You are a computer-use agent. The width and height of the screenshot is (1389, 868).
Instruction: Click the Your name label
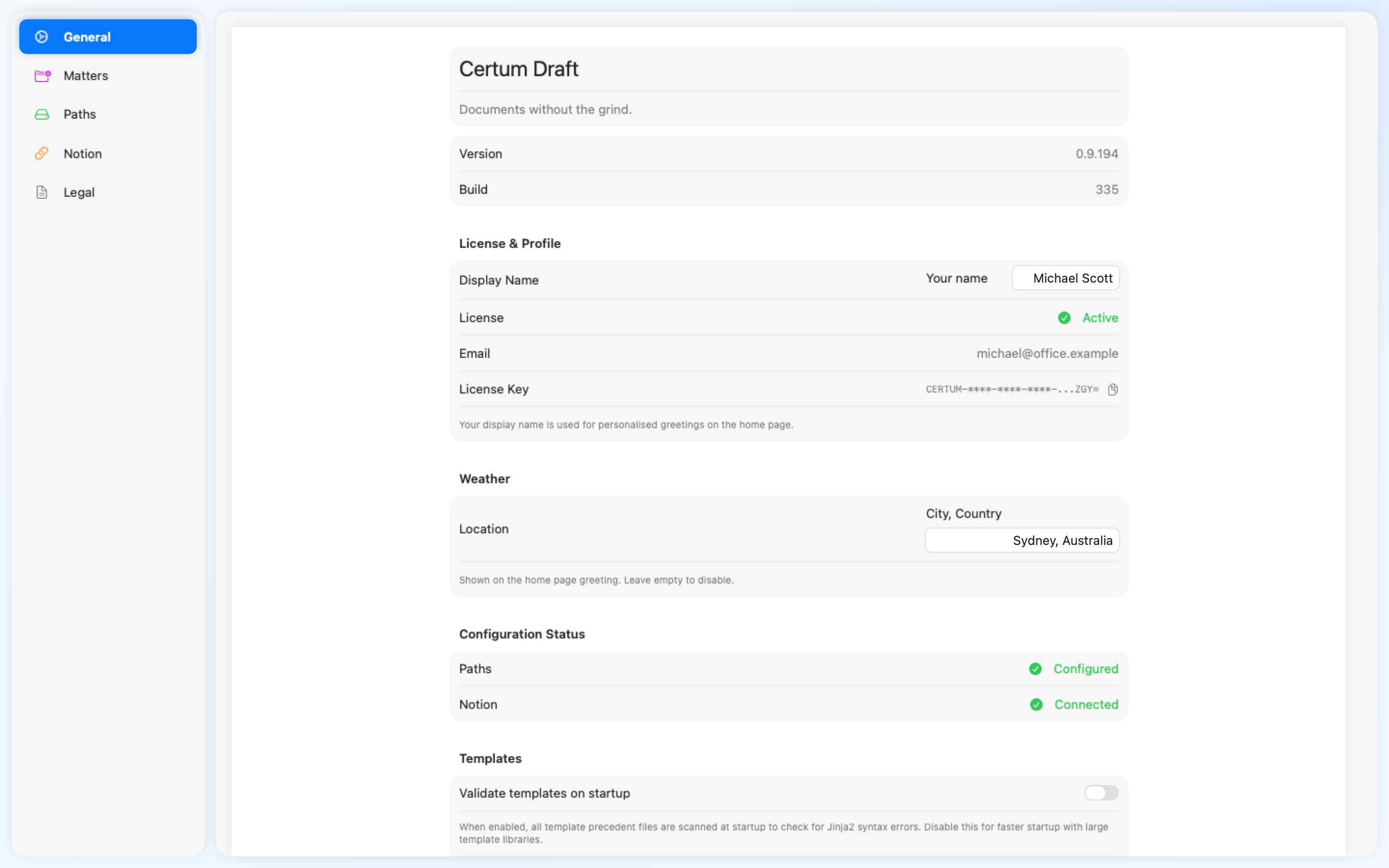click(956, 278)
